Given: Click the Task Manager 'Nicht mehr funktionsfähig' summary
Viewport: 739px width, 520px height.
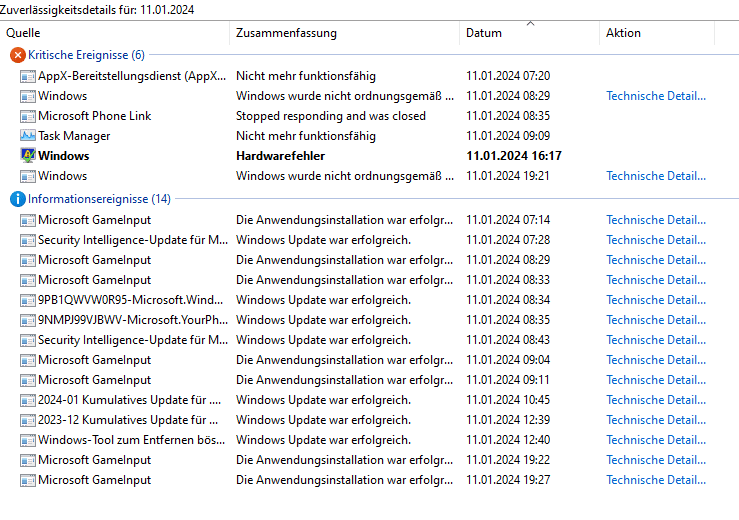Looking at the screenshot, I should click(306, 136).
